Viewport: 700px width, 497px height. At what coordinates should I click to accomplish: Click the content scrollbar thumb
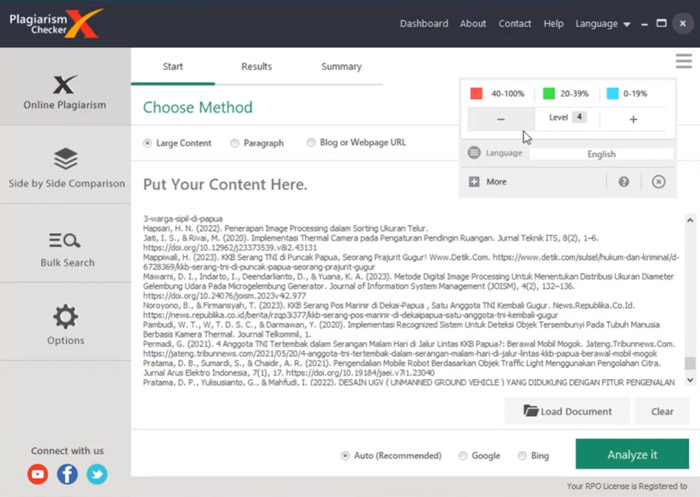click(x=690, y=363)
